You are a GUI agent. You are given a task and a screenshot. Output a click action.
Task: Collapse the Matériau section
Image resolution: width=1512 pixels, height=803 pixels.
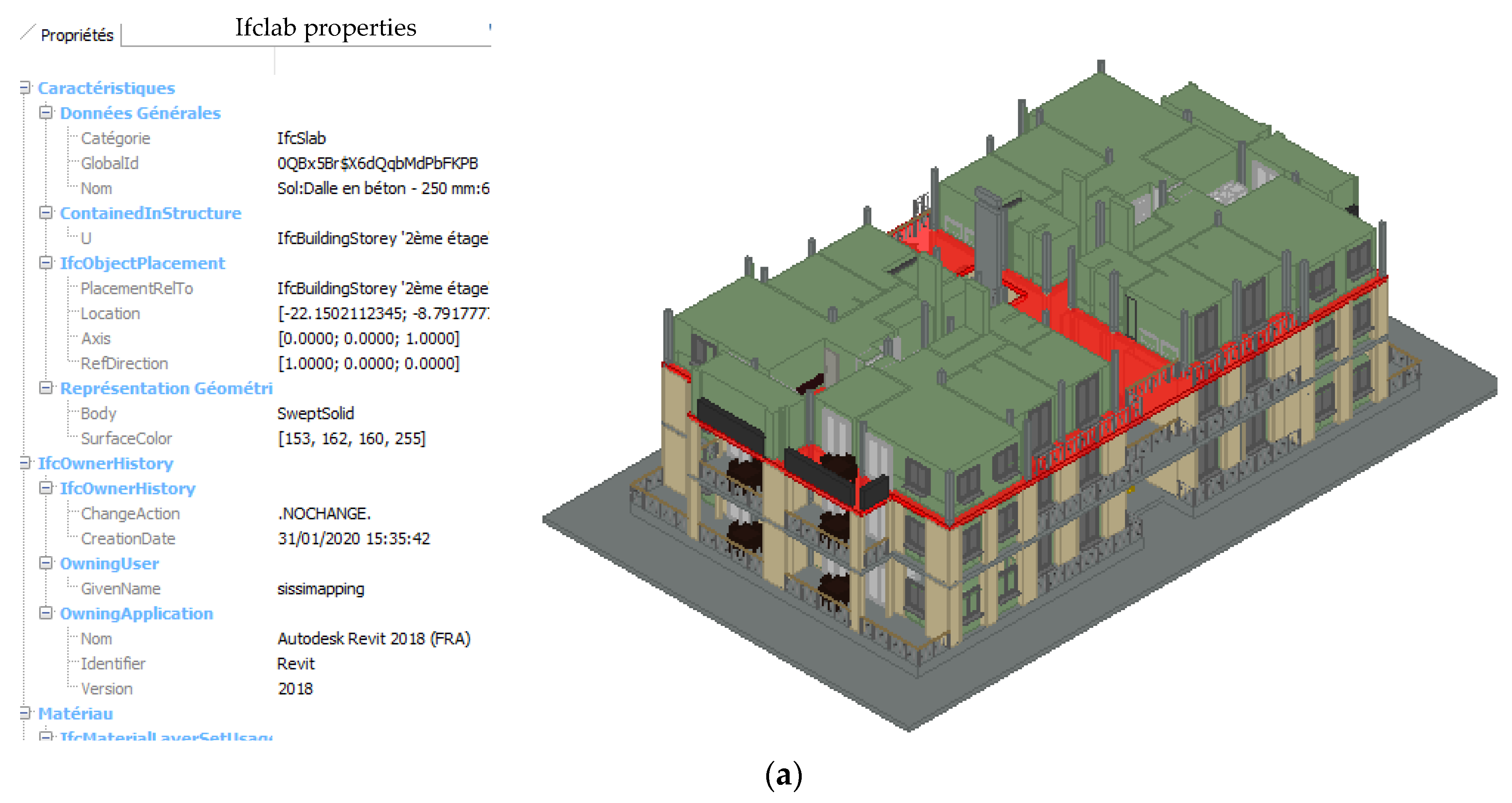coord(25,713)
